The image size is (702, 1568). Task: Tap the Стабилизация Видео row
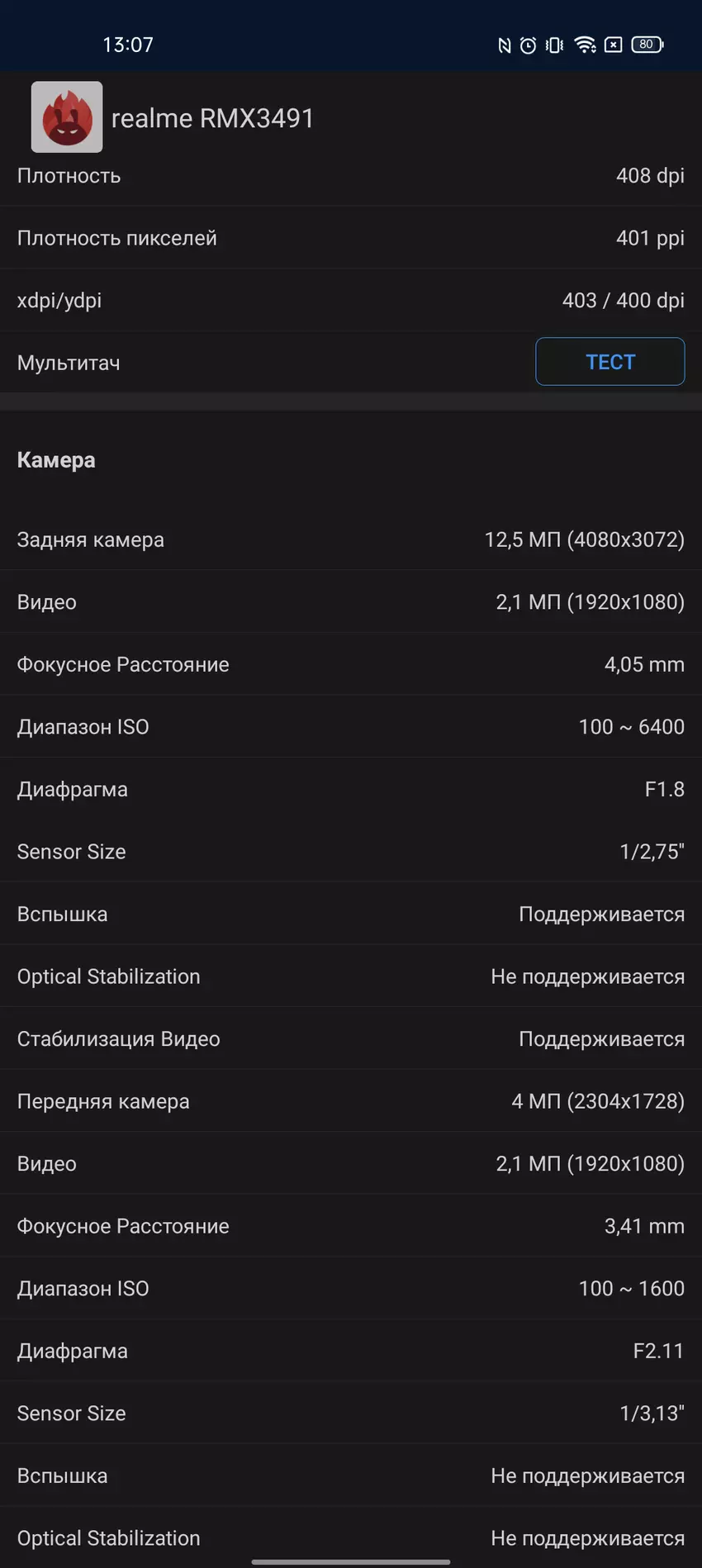350,1038
